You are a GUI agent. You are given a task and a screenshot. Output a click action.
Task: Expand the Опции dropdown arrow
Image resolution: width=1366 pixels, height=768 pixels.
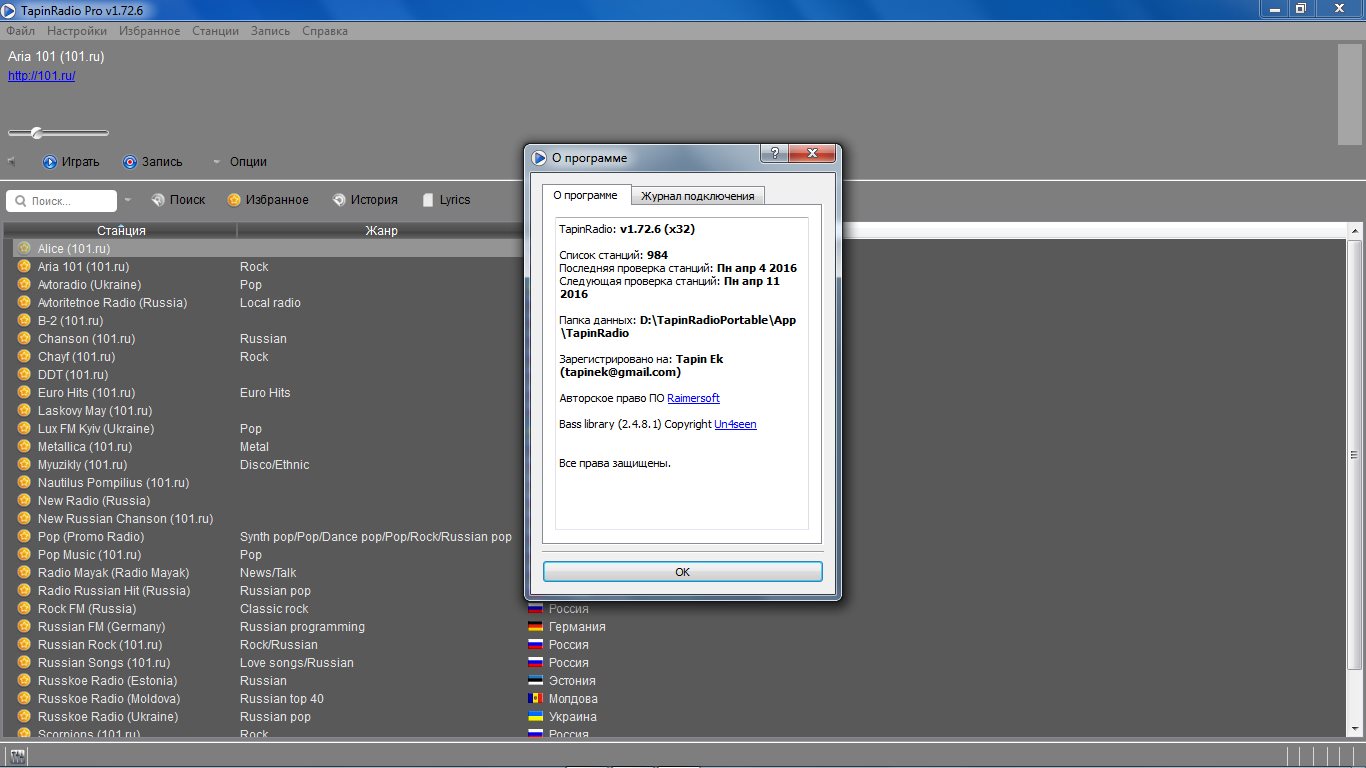216,162
